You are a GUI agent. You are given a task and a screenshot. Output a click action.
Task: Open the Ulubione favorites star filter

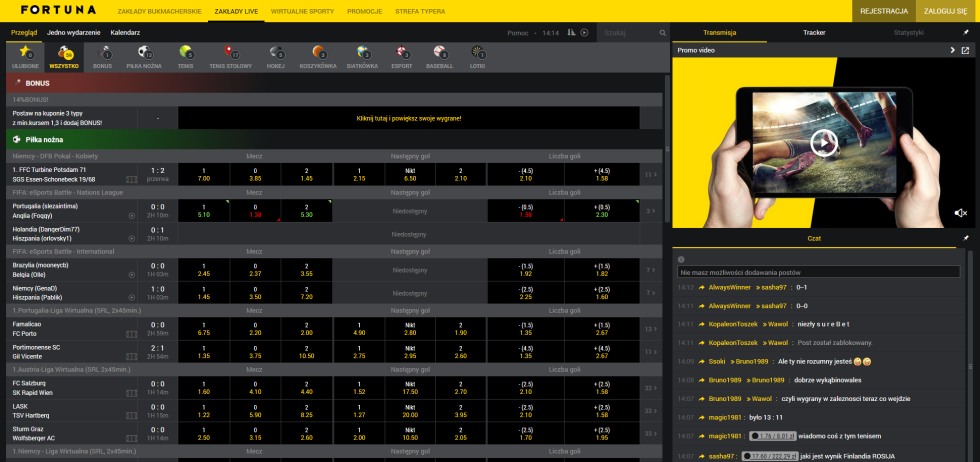click(25, 57)
